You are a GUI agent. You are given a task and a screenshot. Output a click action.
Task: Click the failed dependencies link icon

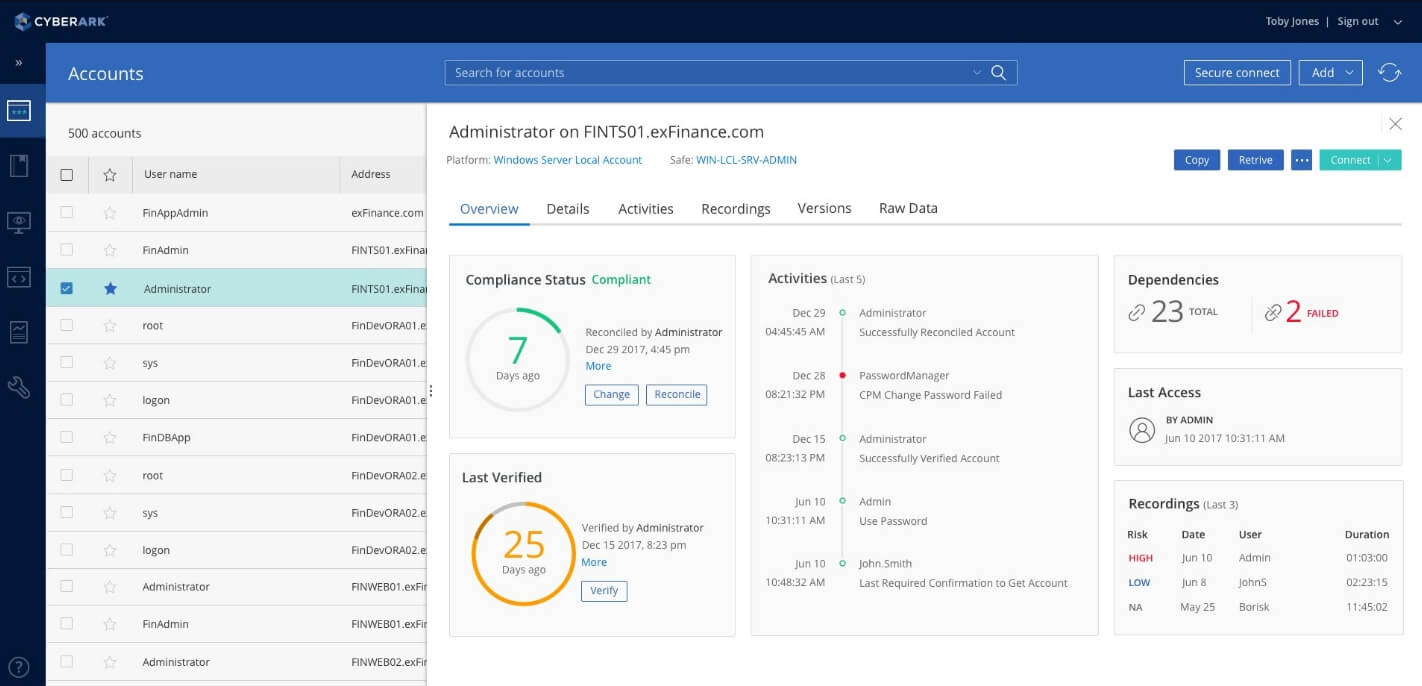[1273, 313]
